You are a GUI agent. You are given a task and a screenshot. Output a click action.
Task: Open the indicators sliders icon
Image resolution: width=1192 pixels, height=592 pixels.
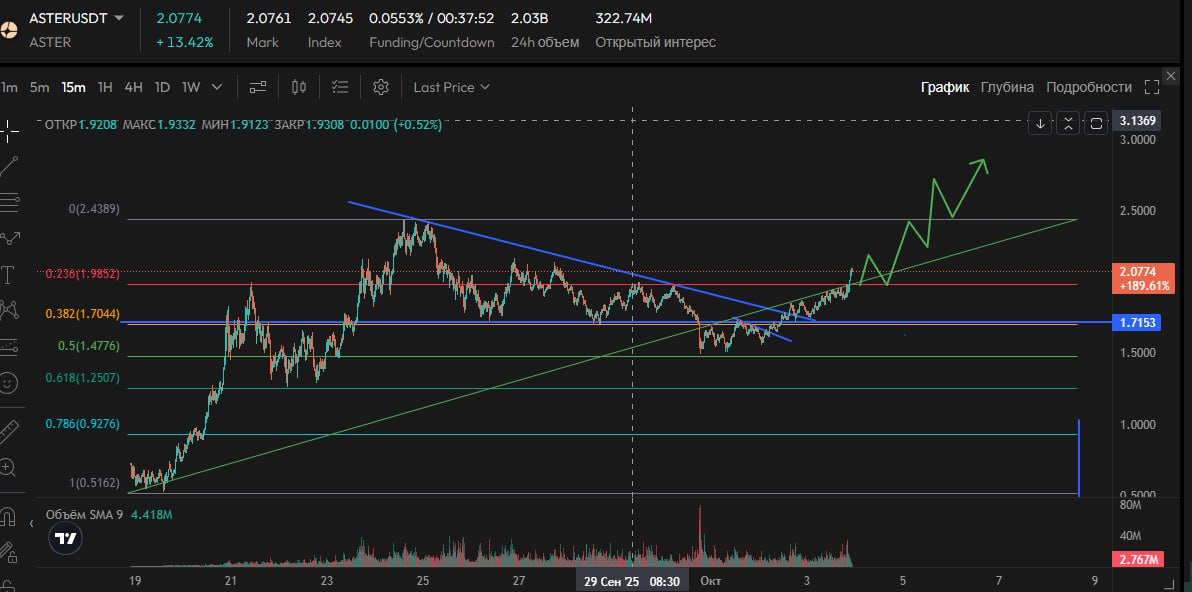258,87
